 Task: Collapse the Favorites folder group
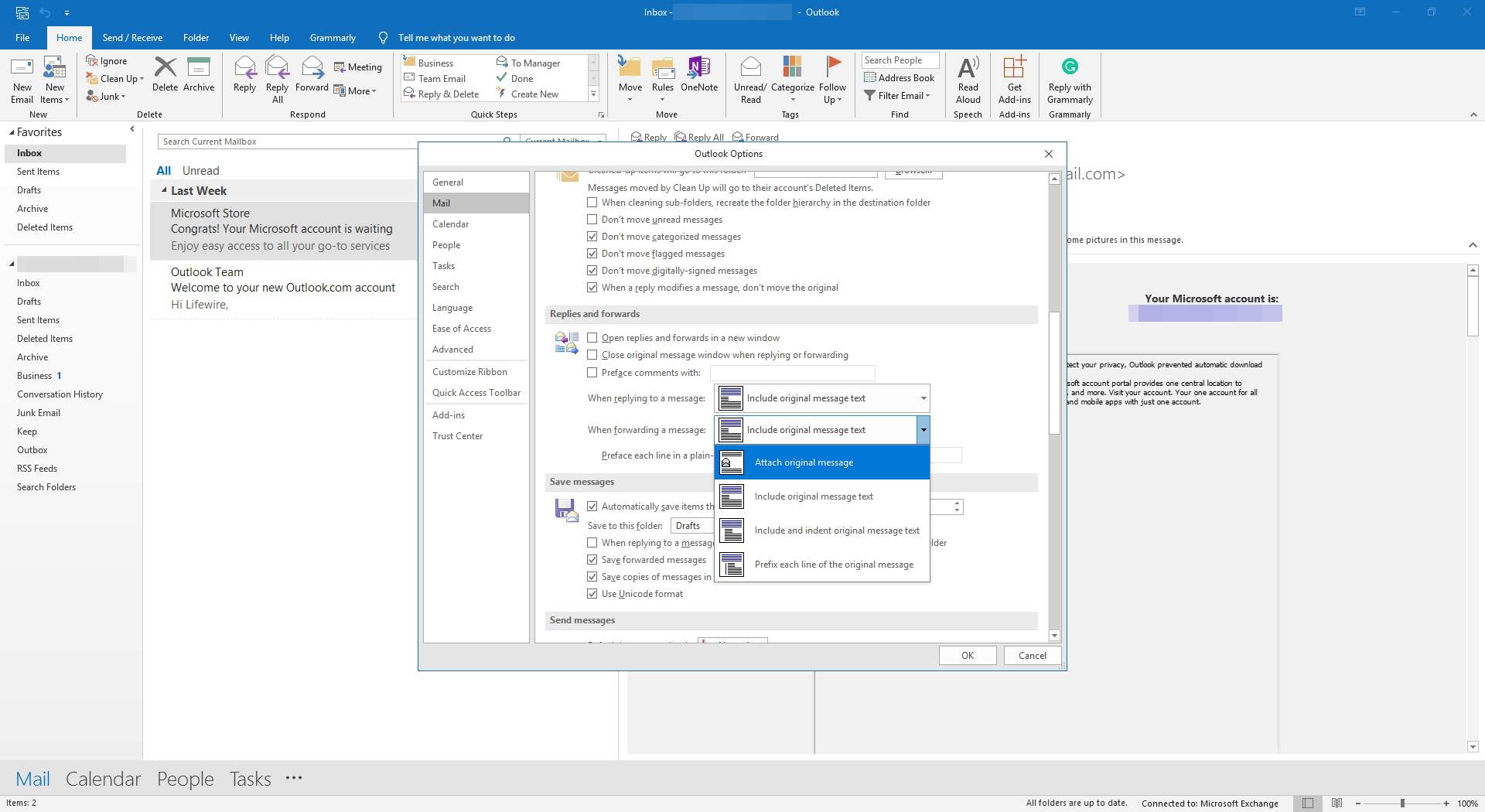point(12,132)
